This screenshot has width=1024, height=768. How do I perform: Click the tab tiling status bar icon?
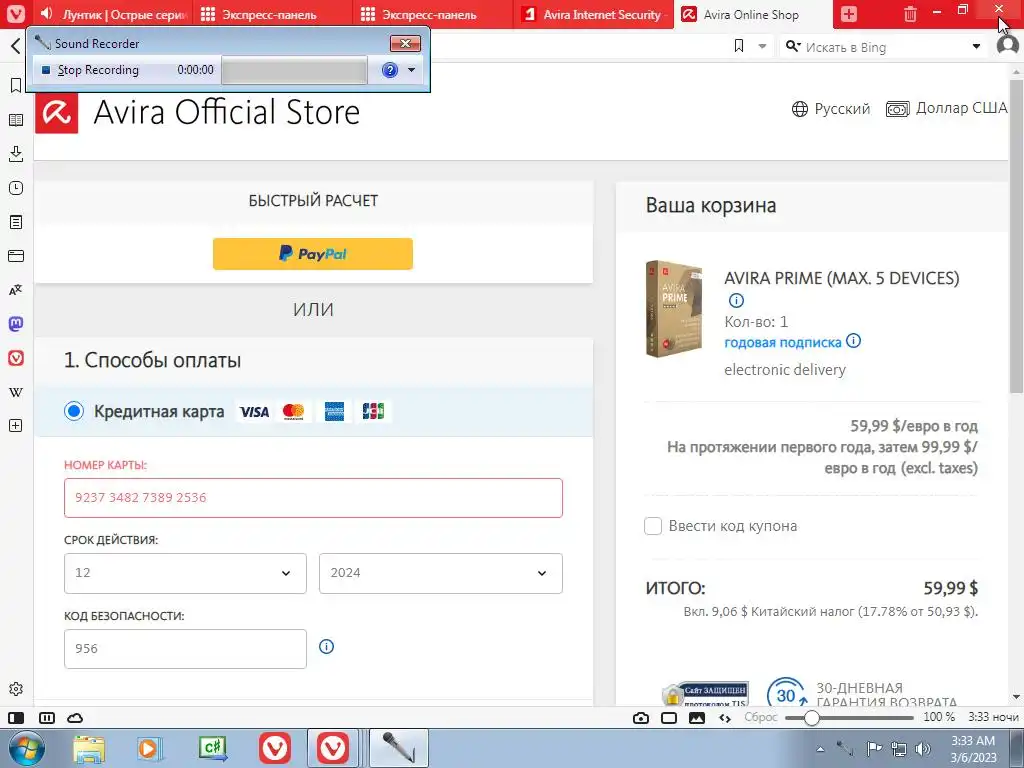pos(47,718)
